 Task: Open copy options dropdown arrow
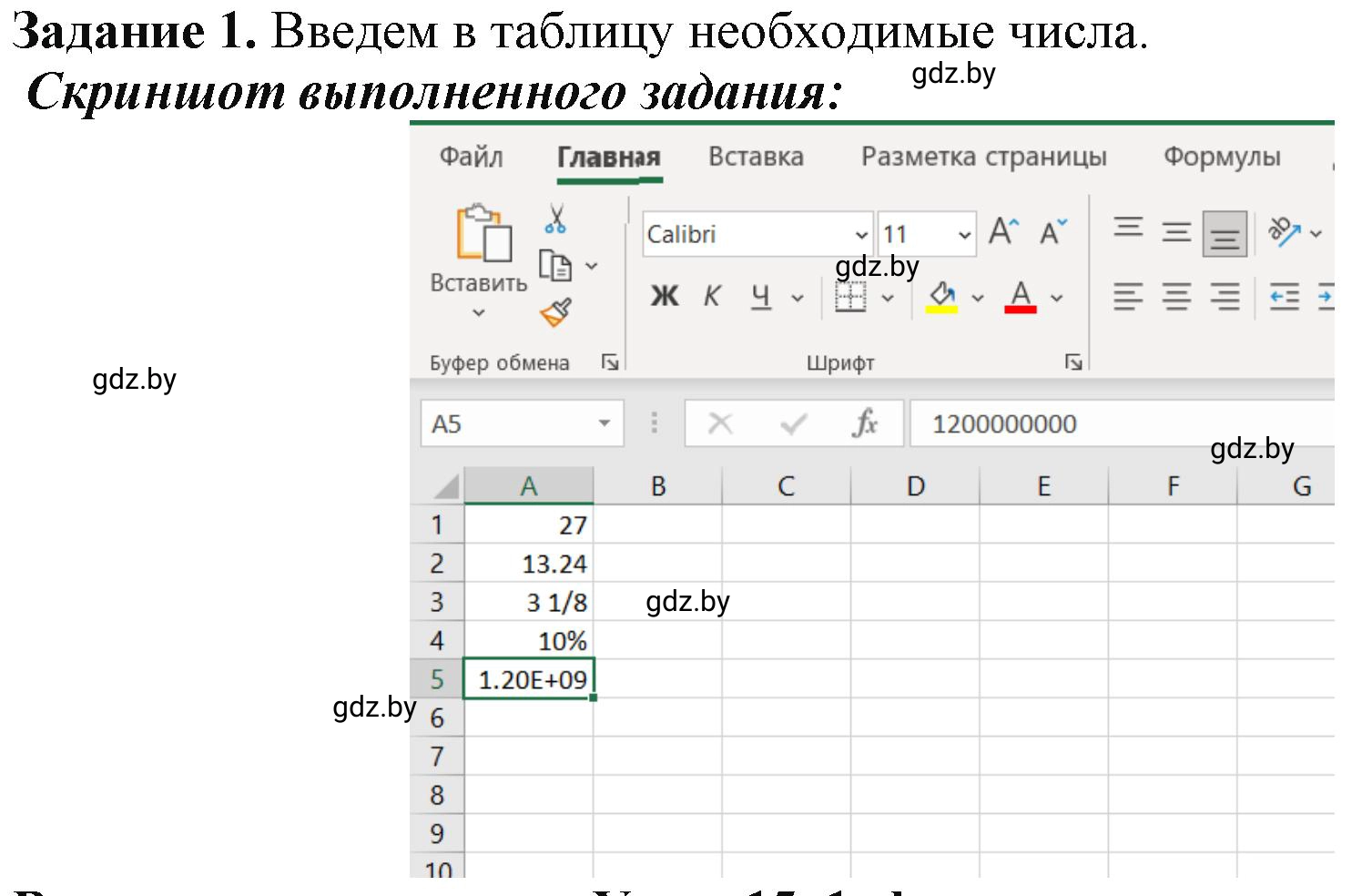(592, 266)
